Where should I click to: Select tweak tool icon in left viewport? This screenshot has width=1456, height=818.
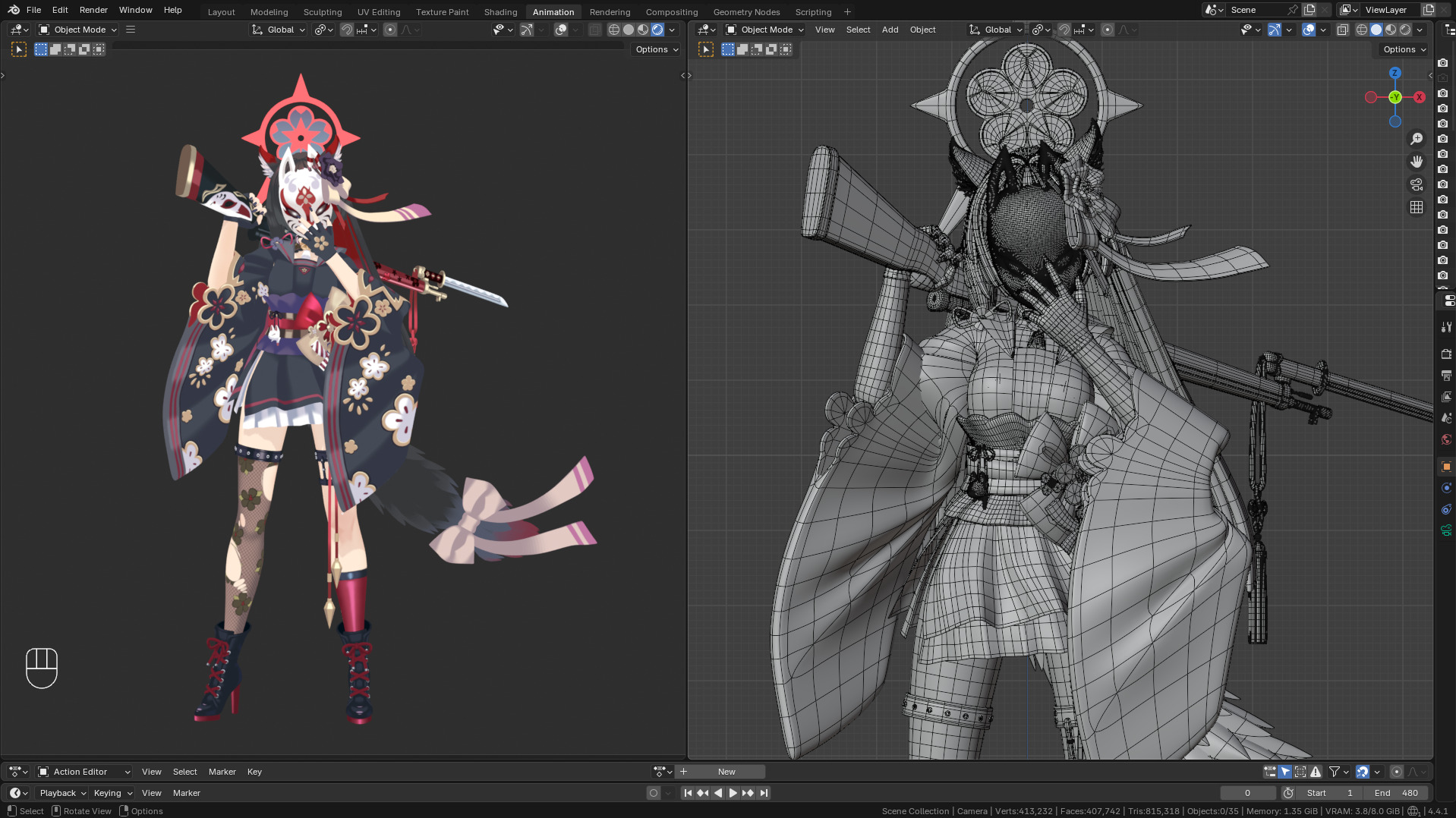[19, 49]
